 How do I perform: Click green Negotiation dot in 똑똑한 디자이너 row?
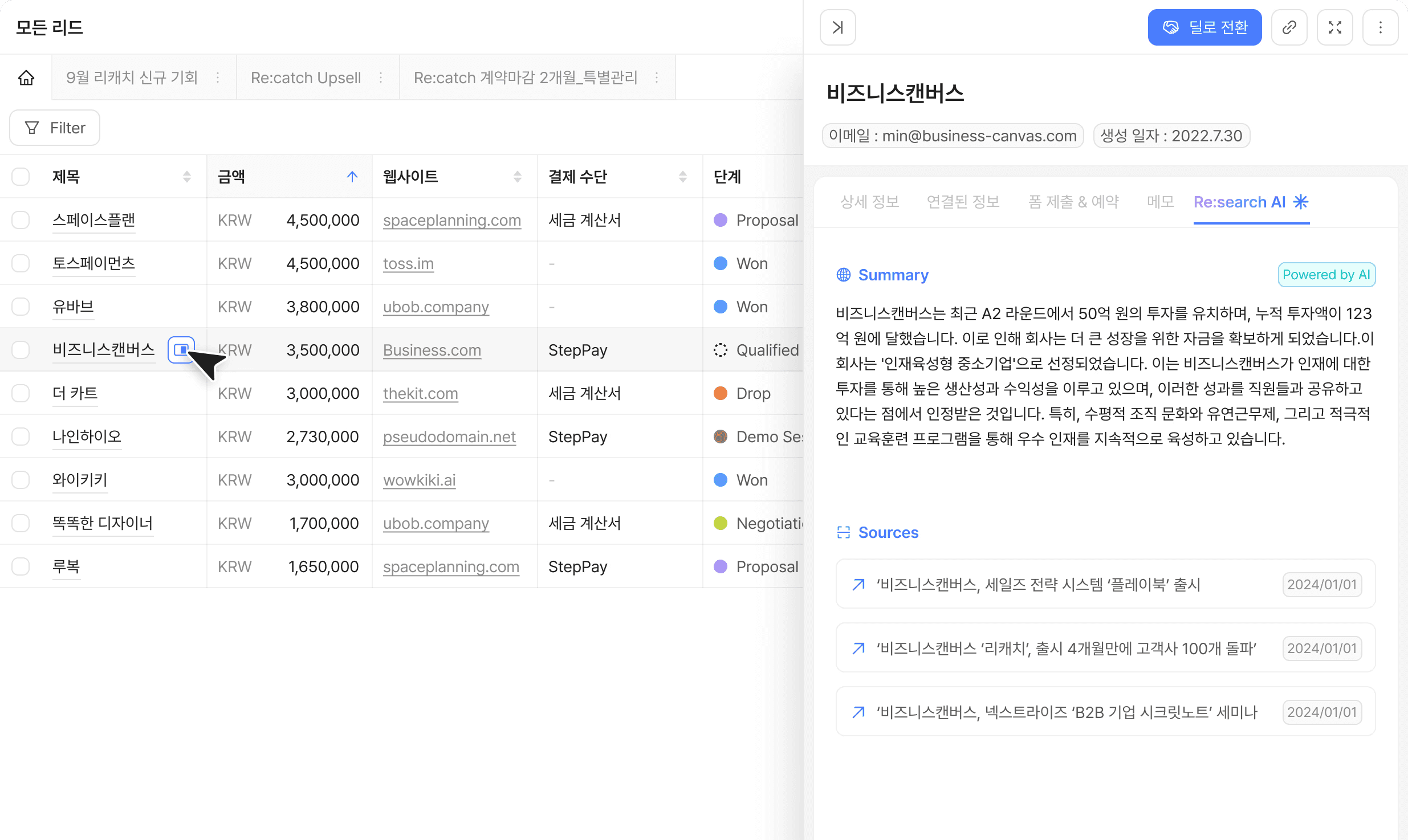tap(721, 523)
